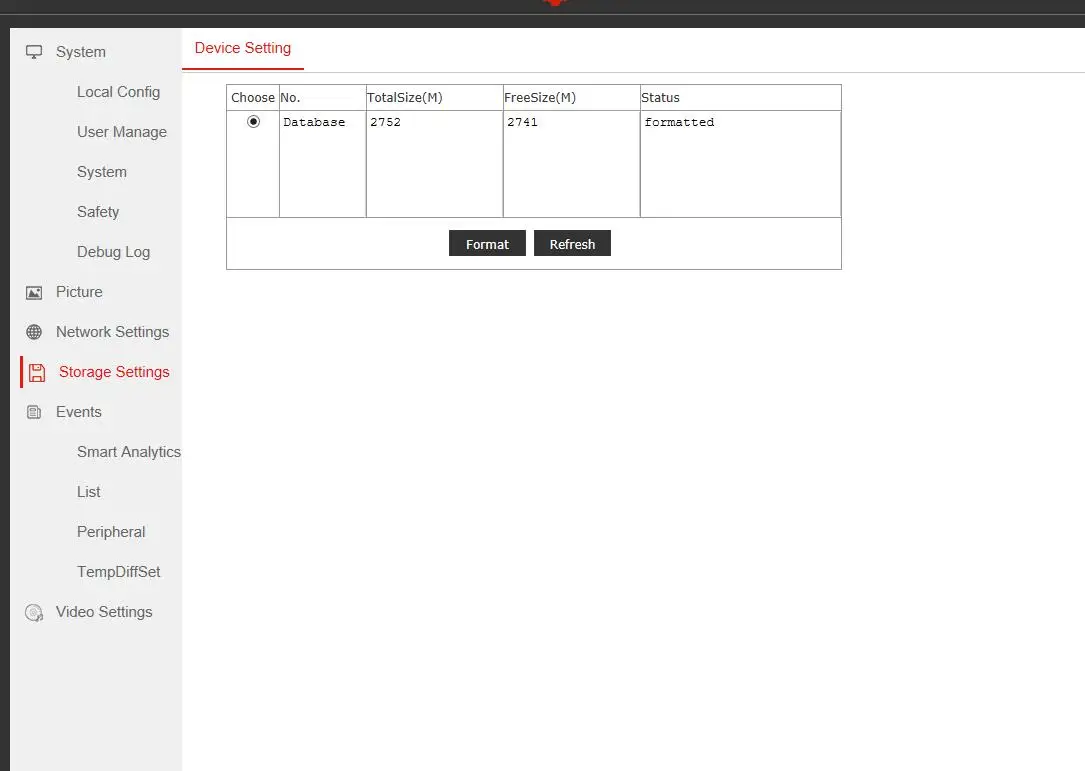Click the Video Settings disc icon
The width and height of the screenshot is (1085, 771).
click(34, 612)
